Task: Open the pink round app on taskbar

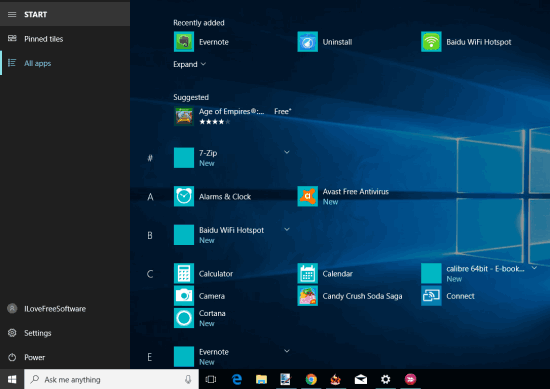Action: tap(410, 379)
